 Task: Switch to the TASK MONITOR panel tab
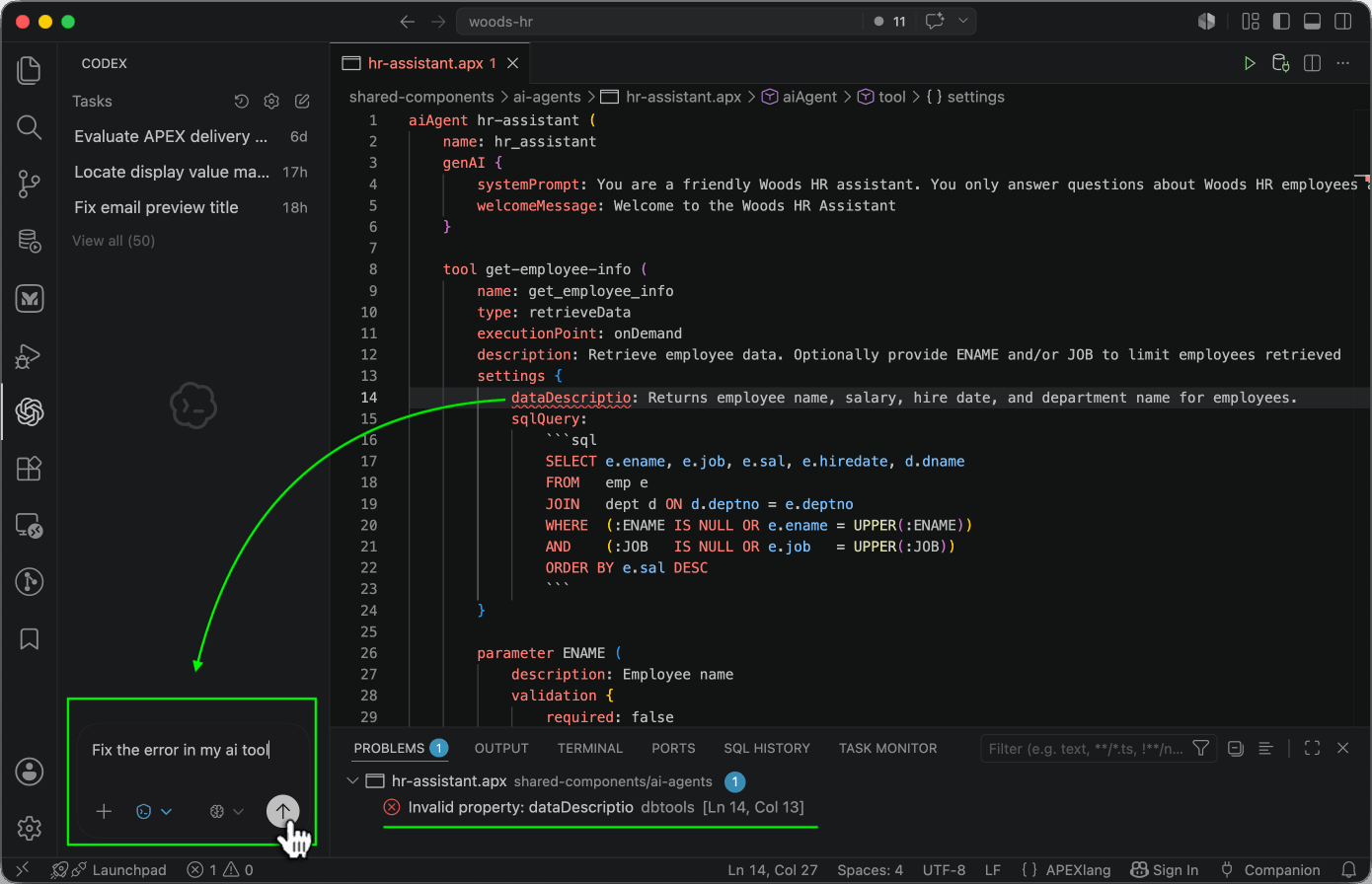887,748
